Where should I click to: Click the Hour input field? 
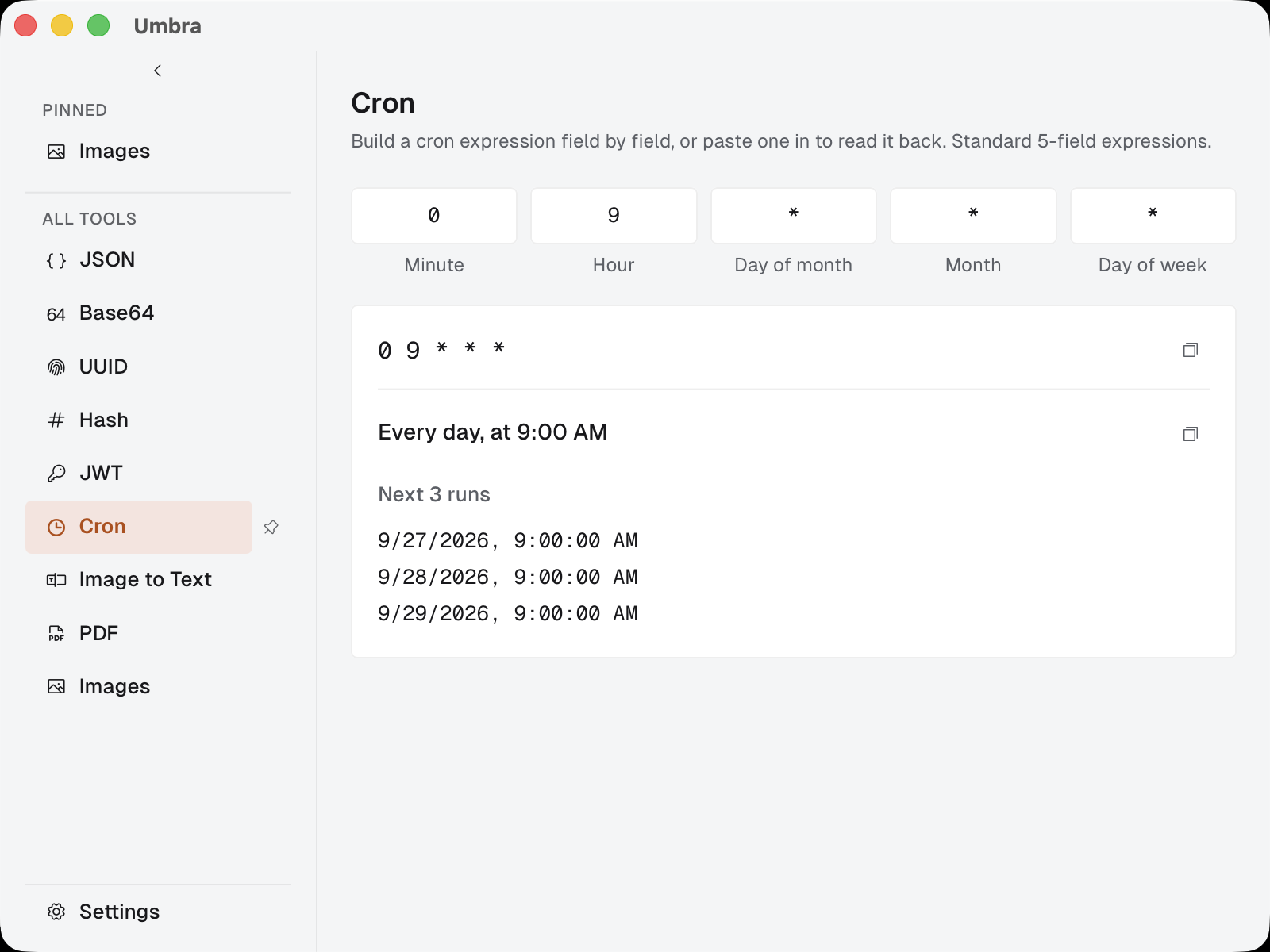[x=614, y=216]
